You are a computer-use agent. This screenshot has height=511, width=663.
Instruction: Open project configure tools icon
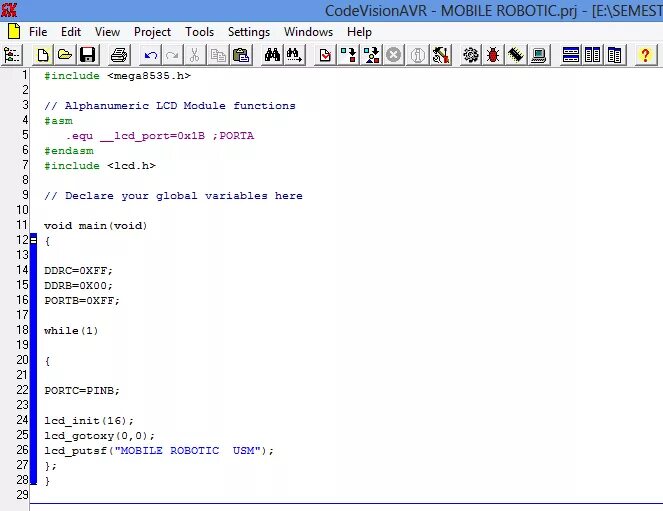click(440, 55)
